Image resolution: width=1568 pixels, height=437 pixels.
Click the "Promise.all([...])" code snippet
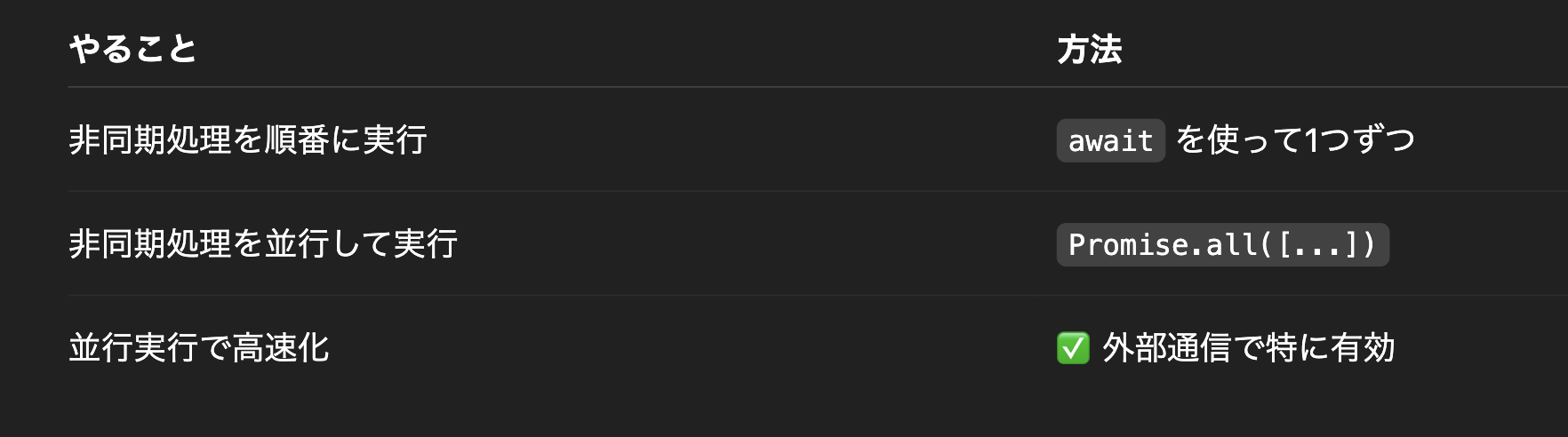[x=1222, y=244]
